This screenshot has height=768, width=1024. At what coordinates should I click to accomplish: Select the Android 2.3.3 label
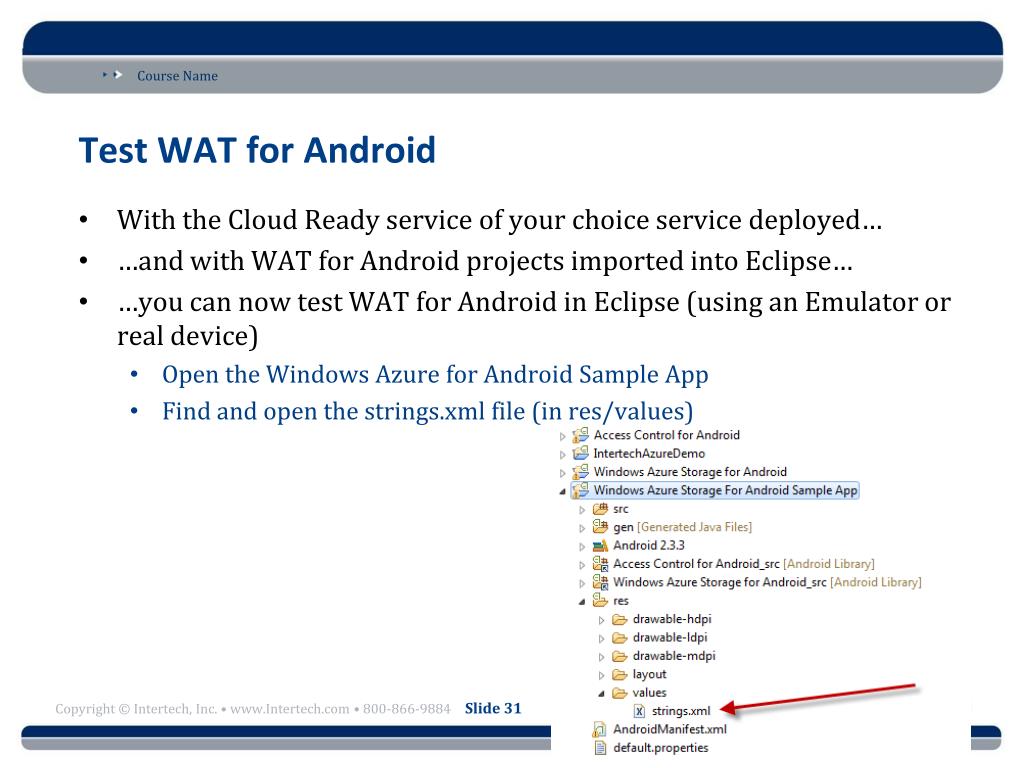click(x=648, y=545)
